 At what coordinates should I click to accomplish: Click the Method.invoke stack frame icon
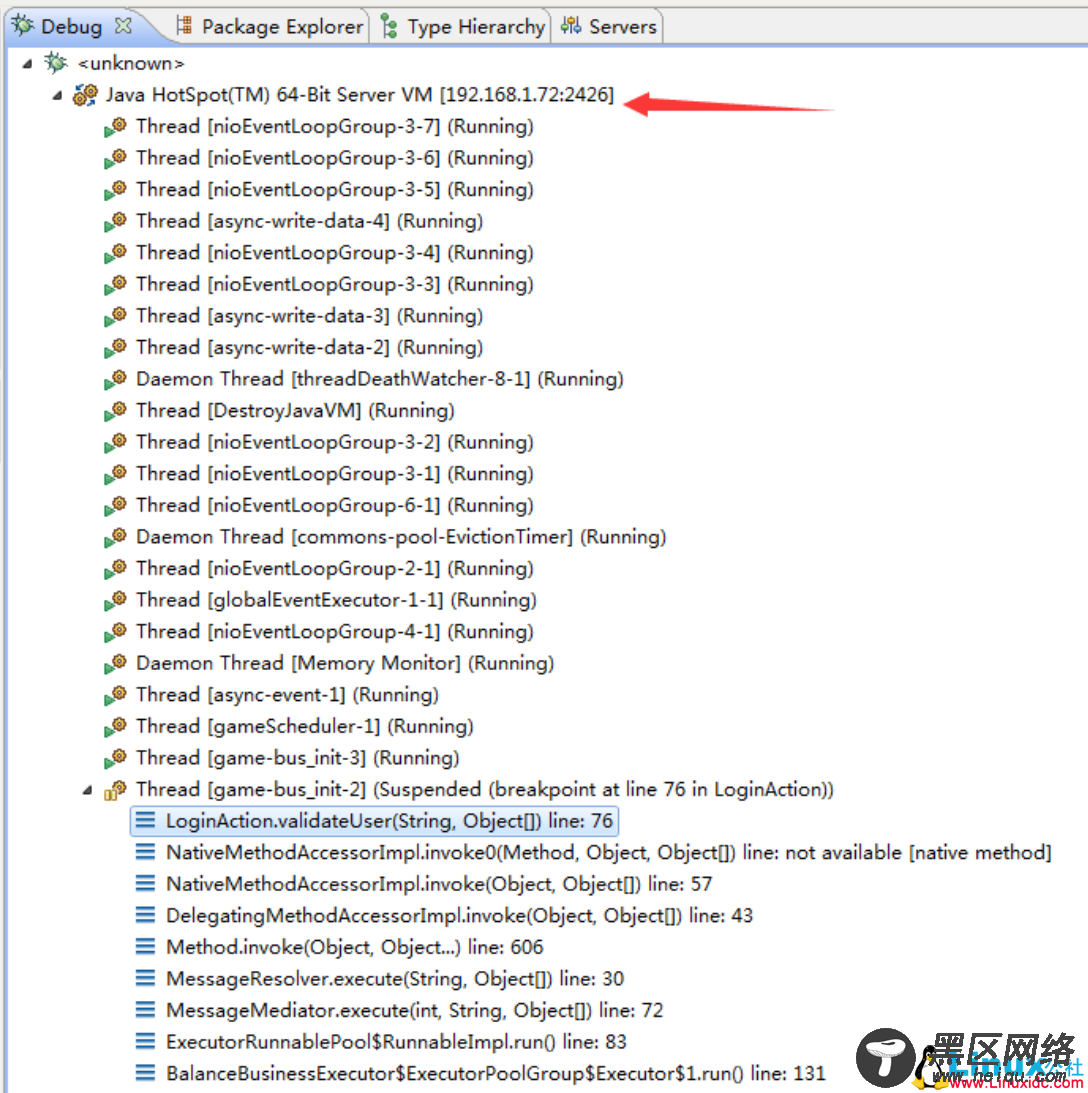145,947
